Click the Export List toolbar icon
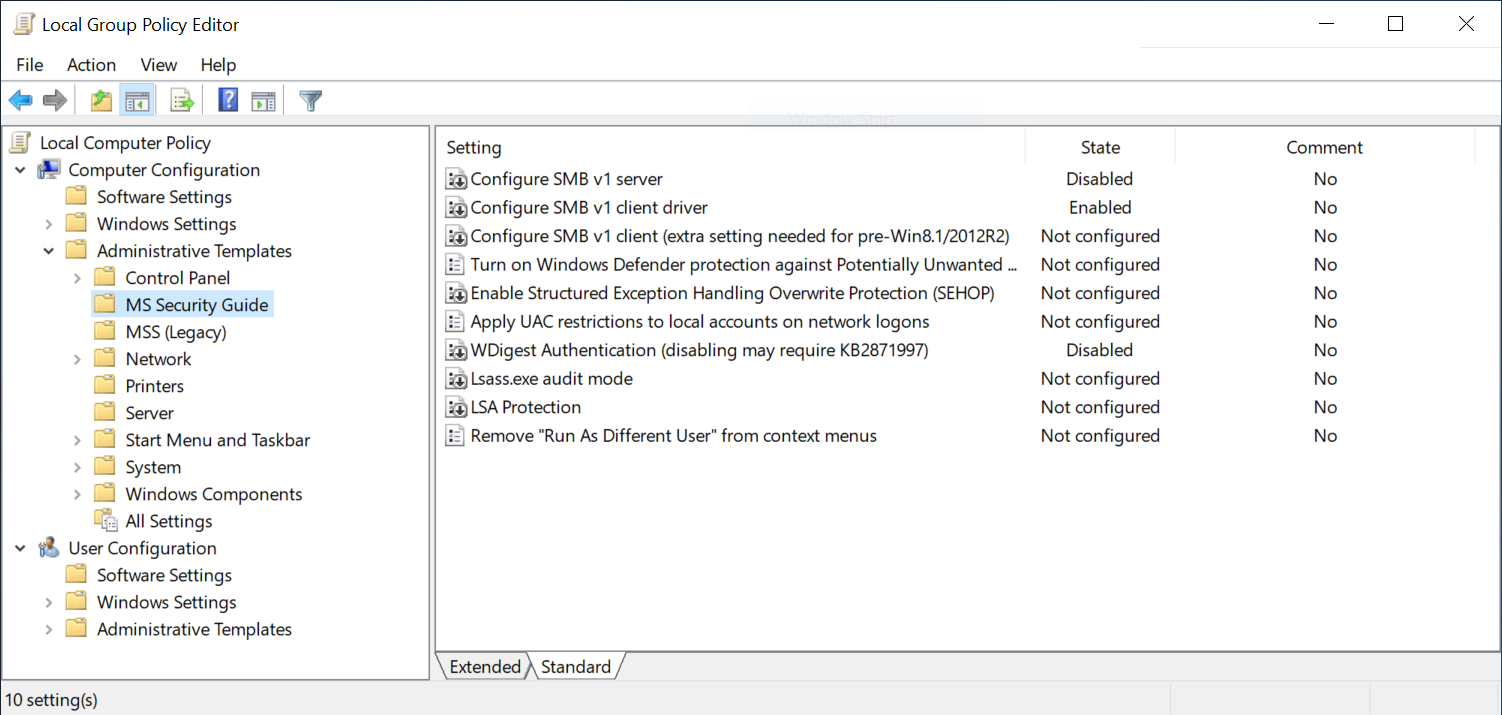 (181, 99)
